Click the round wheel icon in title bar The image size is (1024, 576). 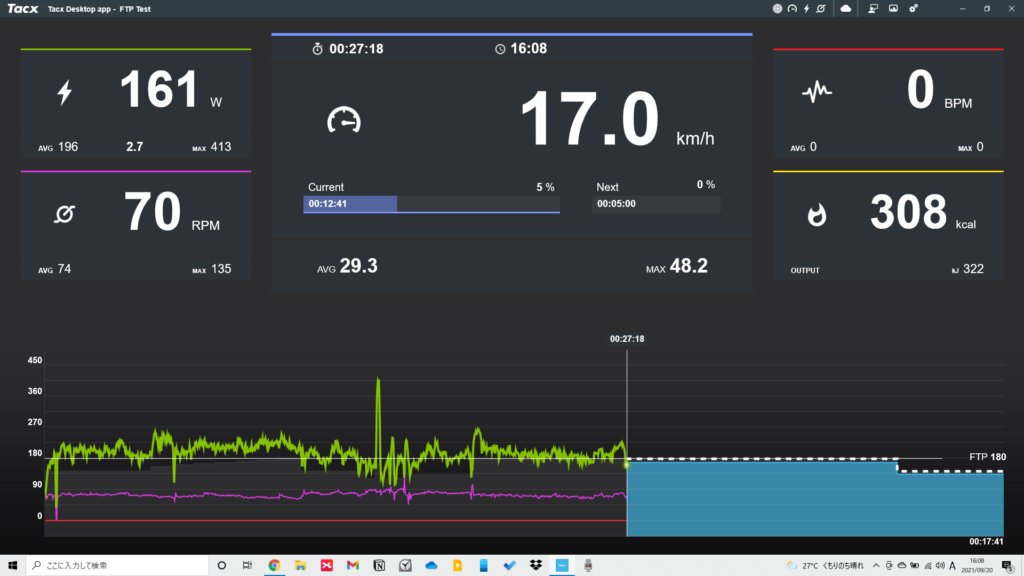point(778,8)
